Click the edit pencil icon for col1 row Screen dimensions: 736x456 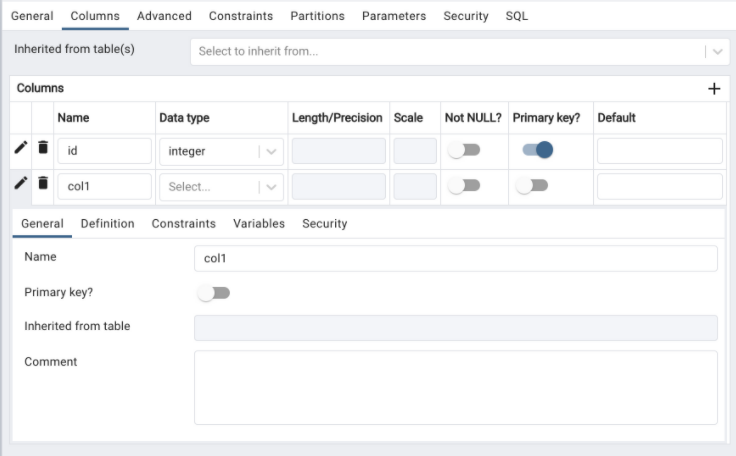point(21,183)
